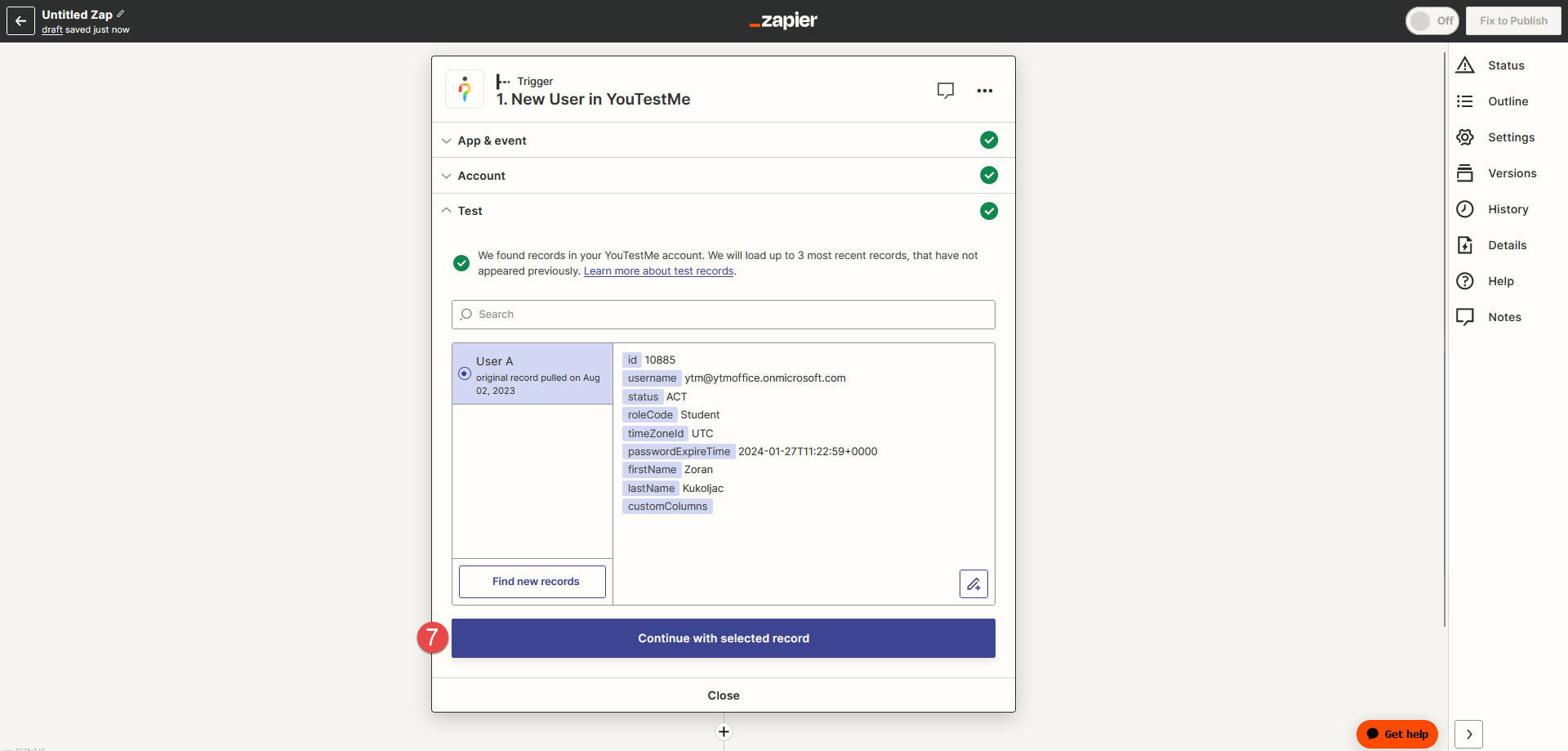Click Account green checkmark
The image size is (1568, 751).
tap(989, 176)
